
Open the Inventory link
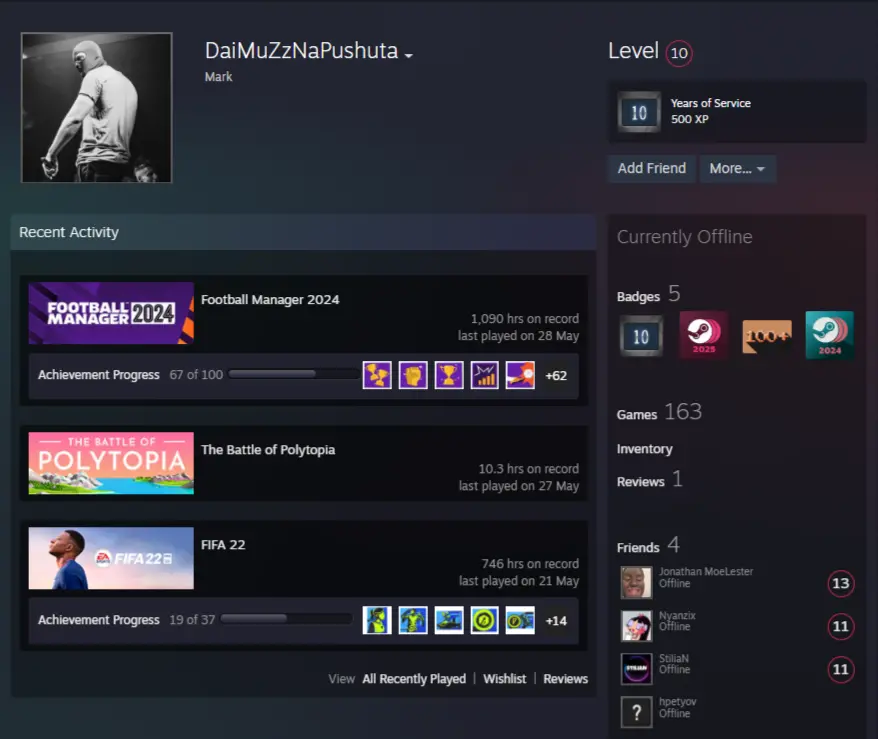(x=645, y=449)
